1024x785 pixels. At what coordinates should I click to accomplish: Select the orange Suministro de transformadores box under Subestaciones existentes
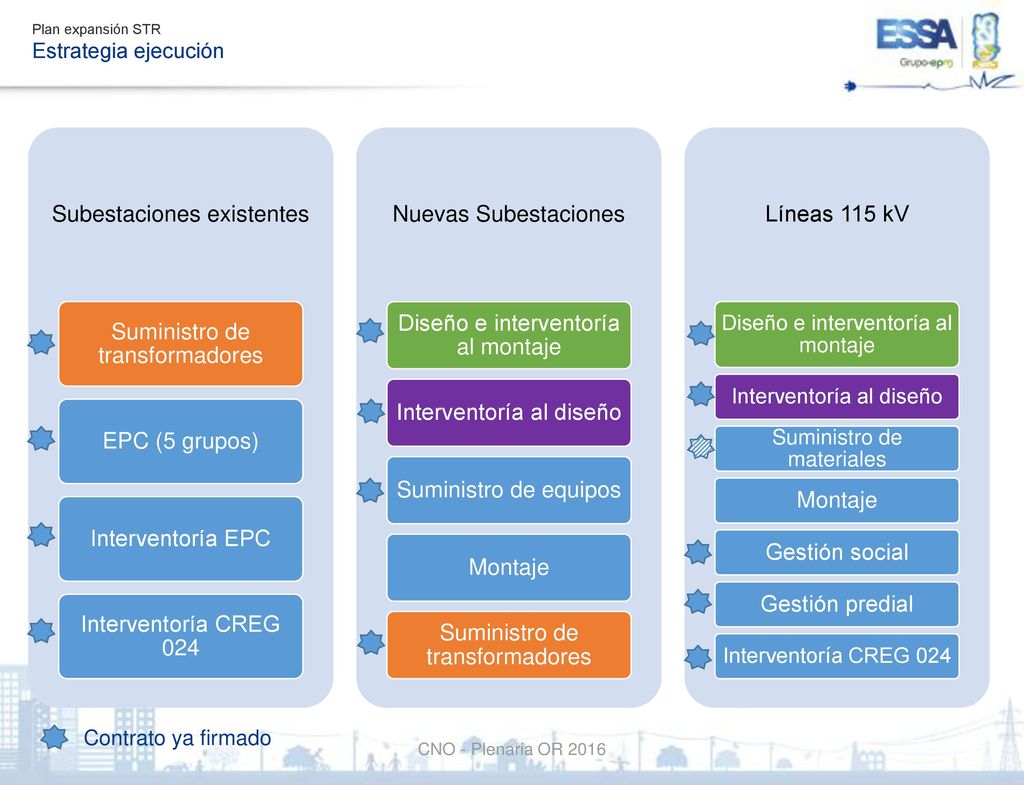tap(181, 344)
